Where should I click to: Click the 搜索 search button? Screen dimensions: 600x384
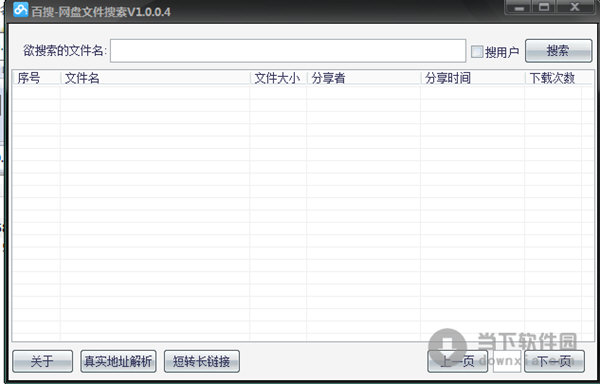[558, 50]
